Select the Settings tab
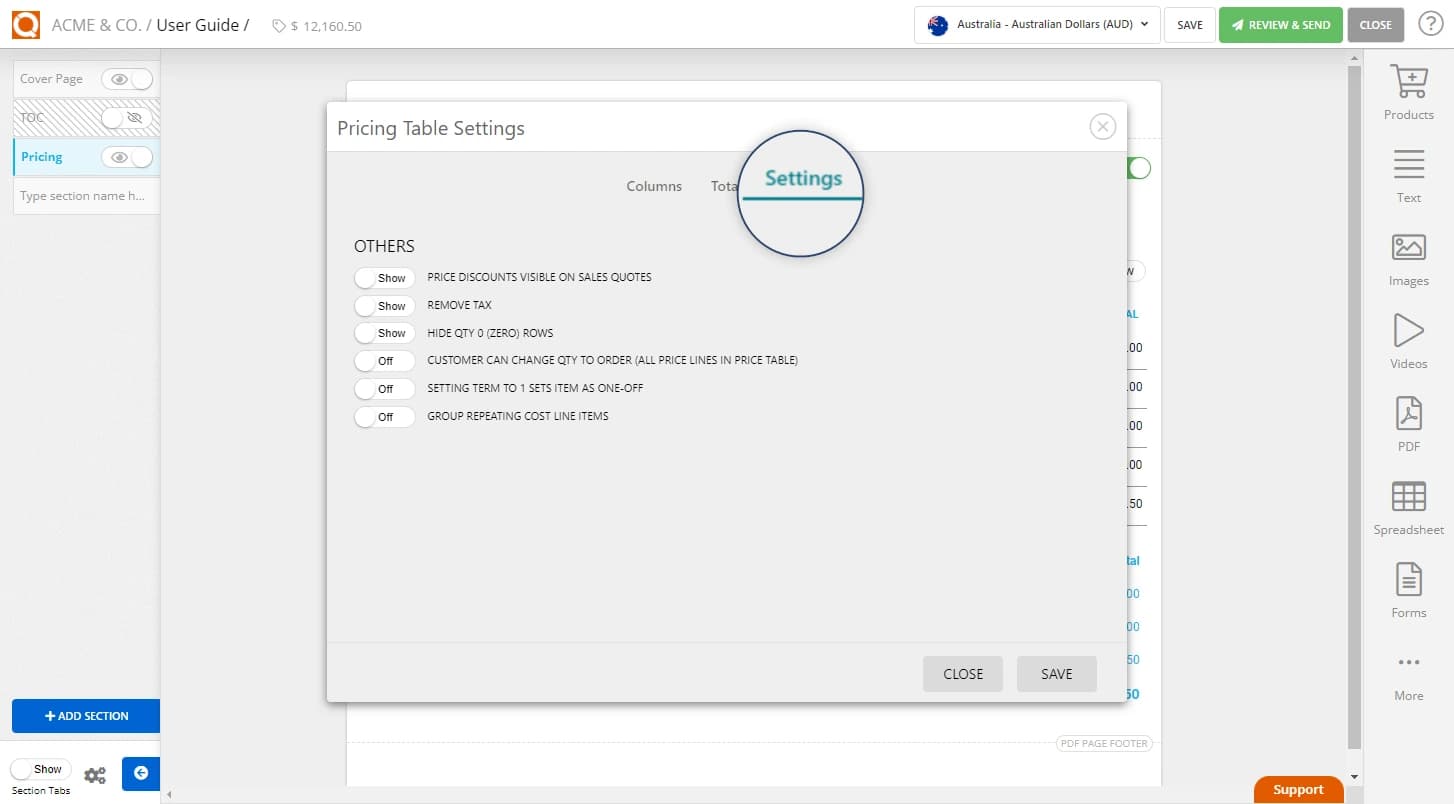This screenshot has height=804, width=1454. tap(802, 178)
